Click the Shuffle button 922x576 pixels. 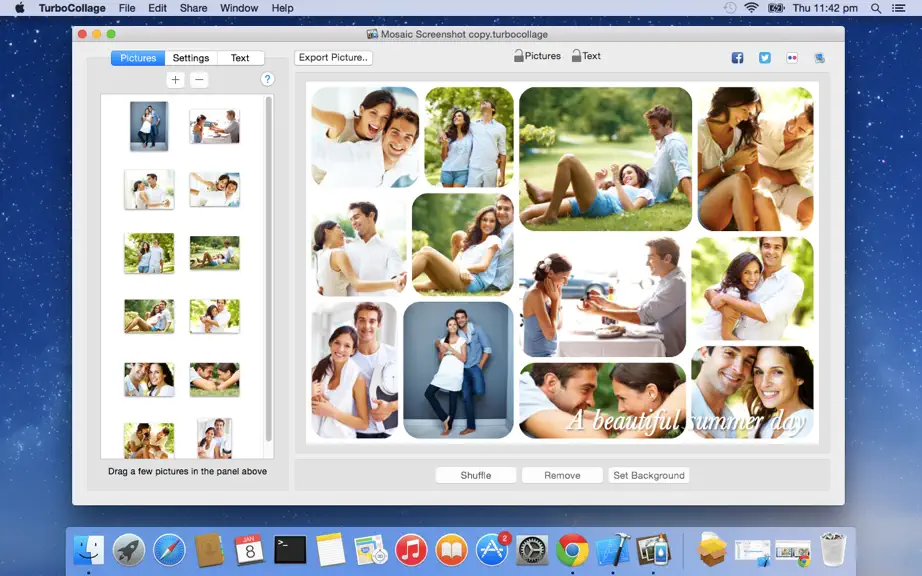pyautogui.click(x=476, y=475)
